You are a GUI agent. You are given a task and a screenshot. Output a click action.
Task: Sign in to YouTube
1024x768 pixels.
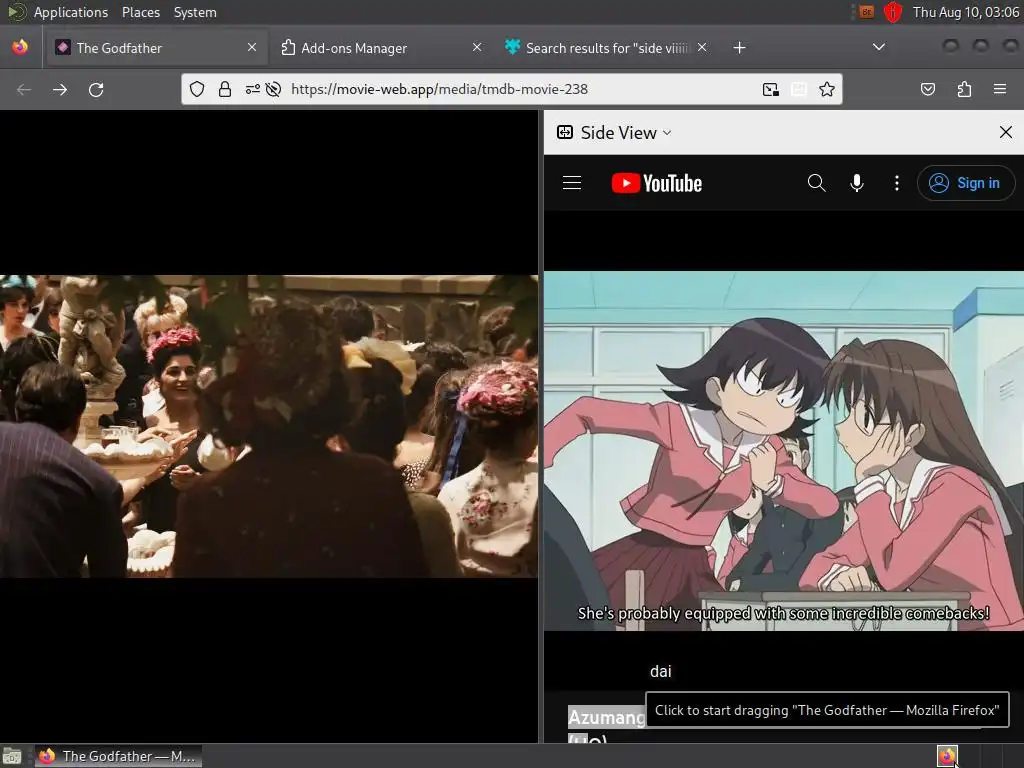point(965,183)
